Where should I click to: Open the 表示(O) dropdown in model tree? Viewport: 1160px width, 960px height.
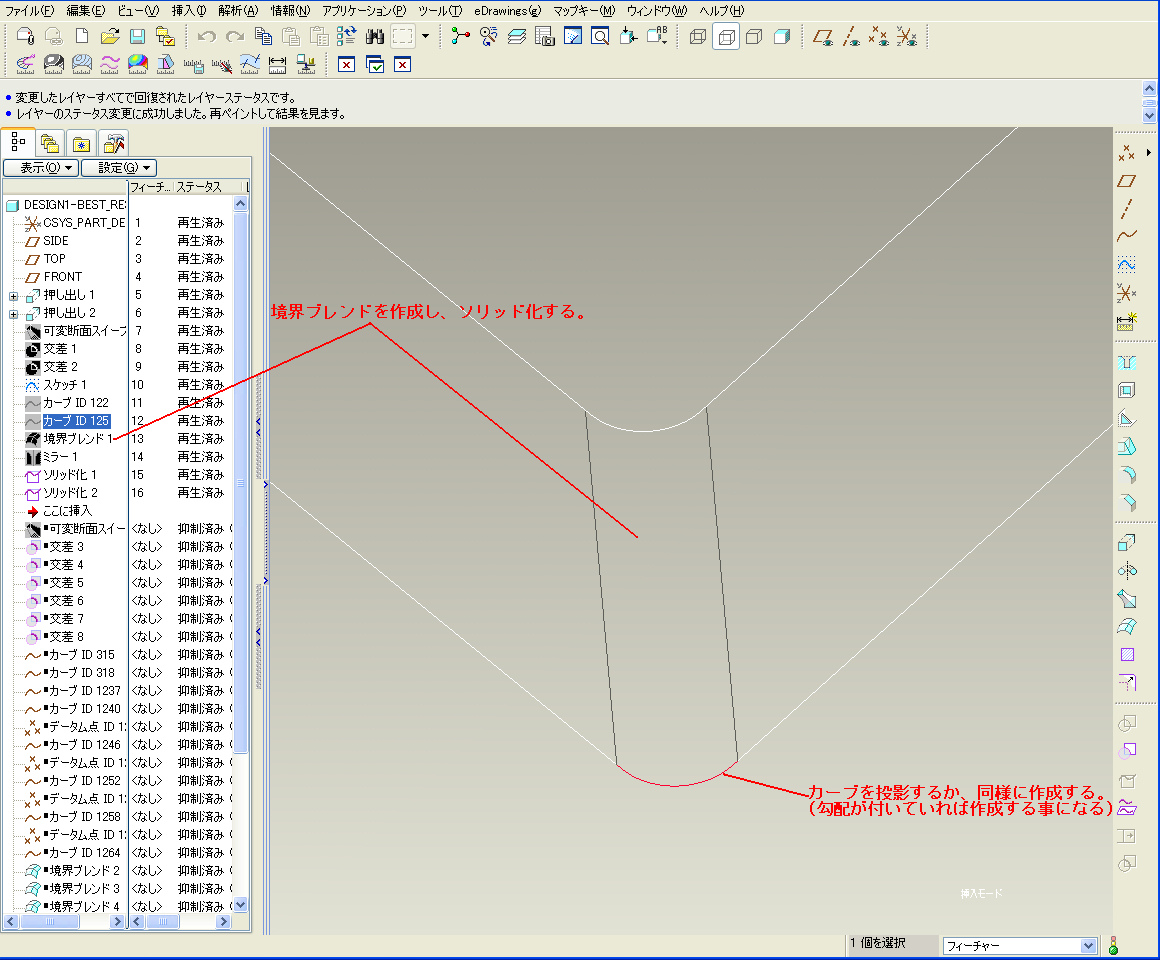41,168
